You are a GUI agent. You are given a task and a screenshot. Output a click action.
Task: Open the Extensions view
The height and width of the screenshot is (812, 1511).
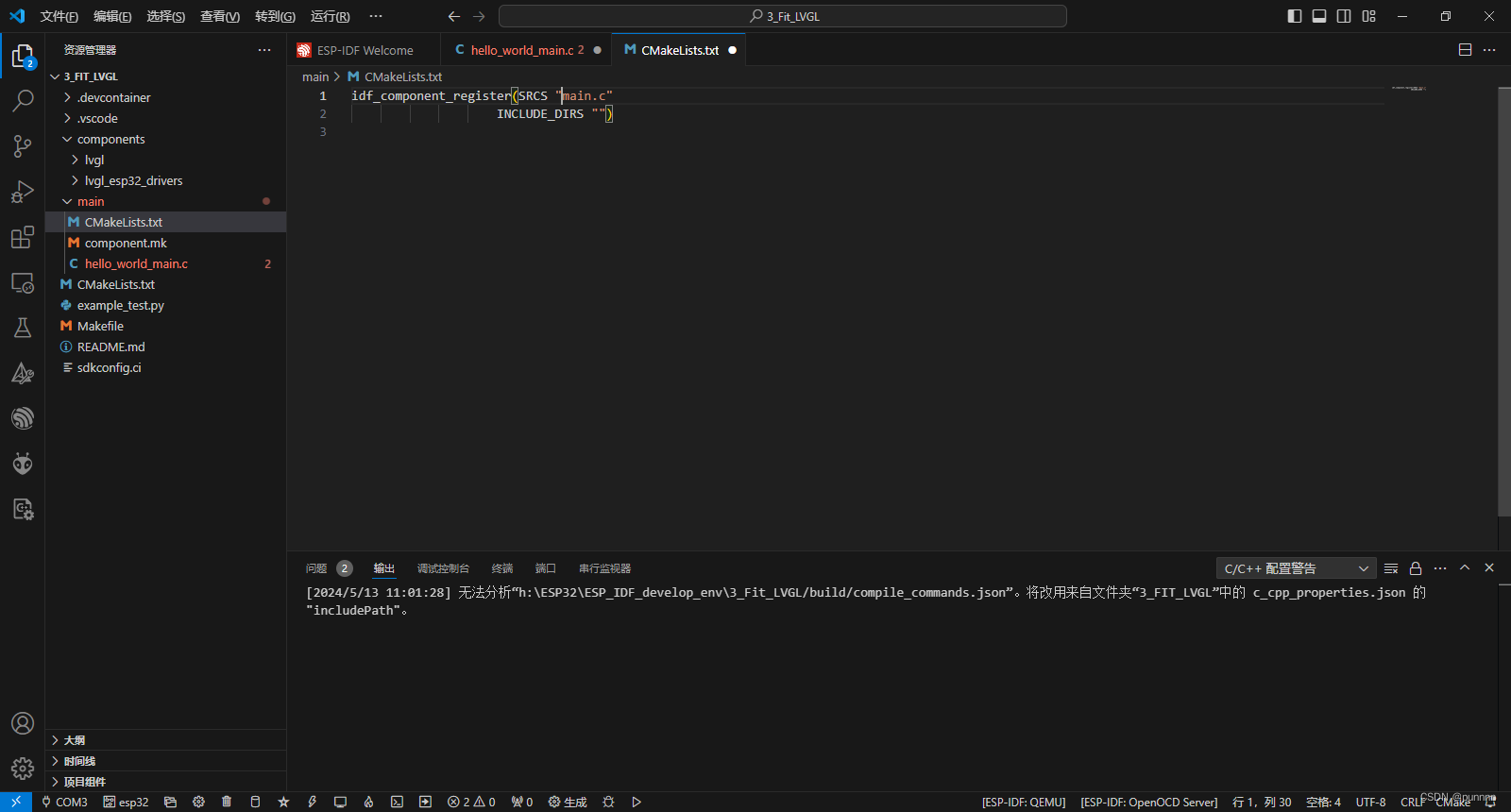23,237
